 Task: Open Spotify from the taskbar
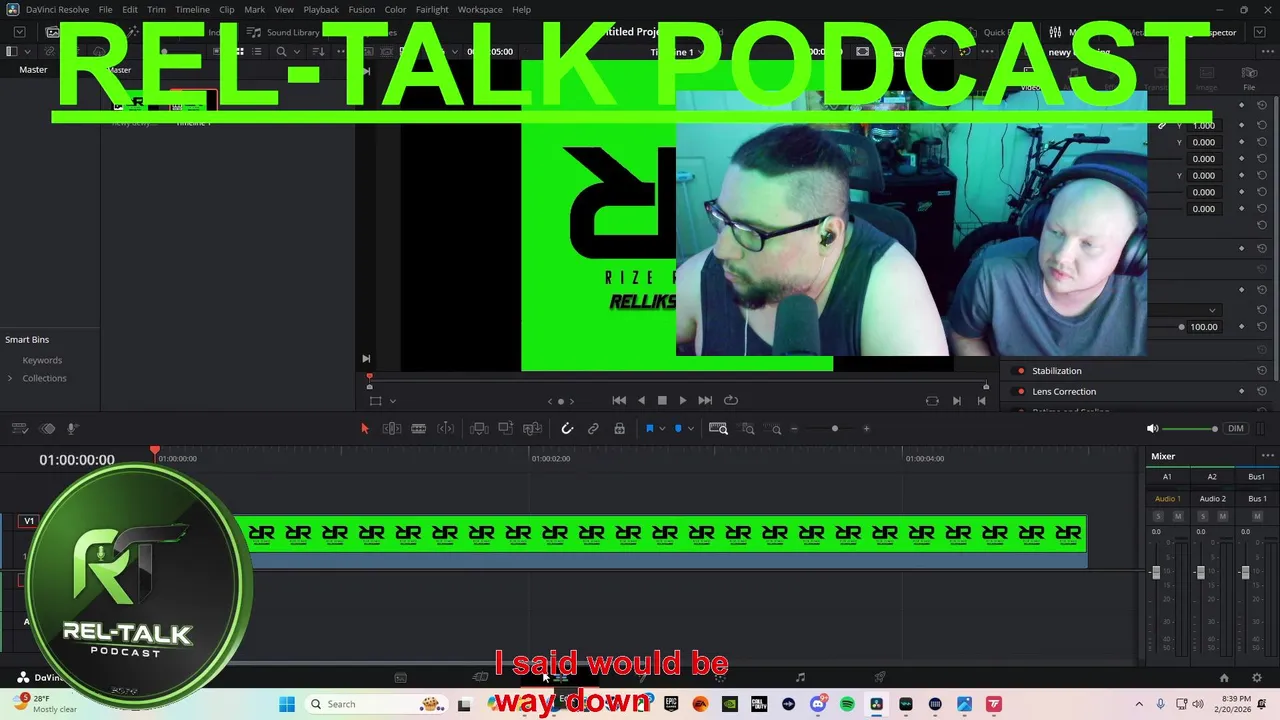[x=847, y=704]
